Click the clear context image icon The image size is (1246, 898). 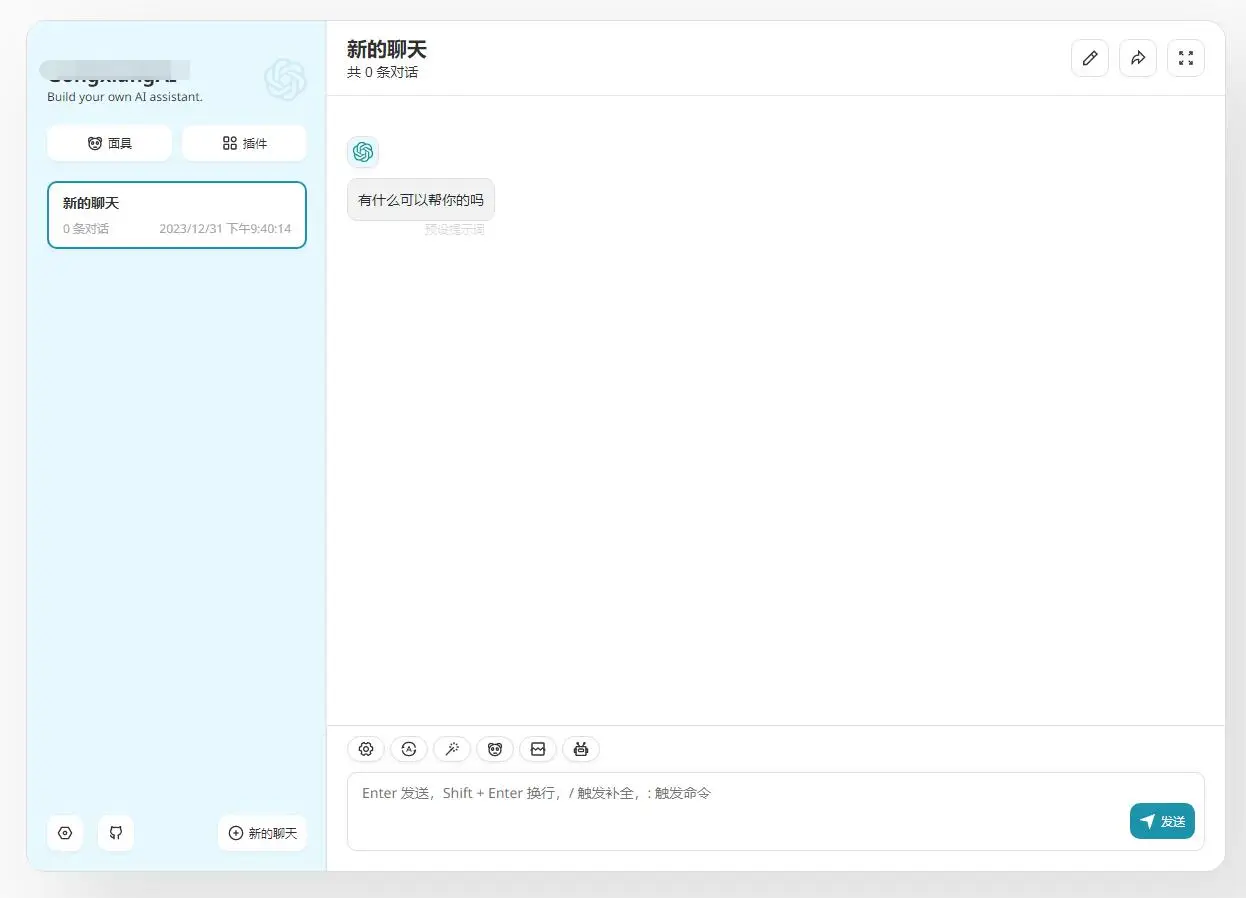(538, 749)
